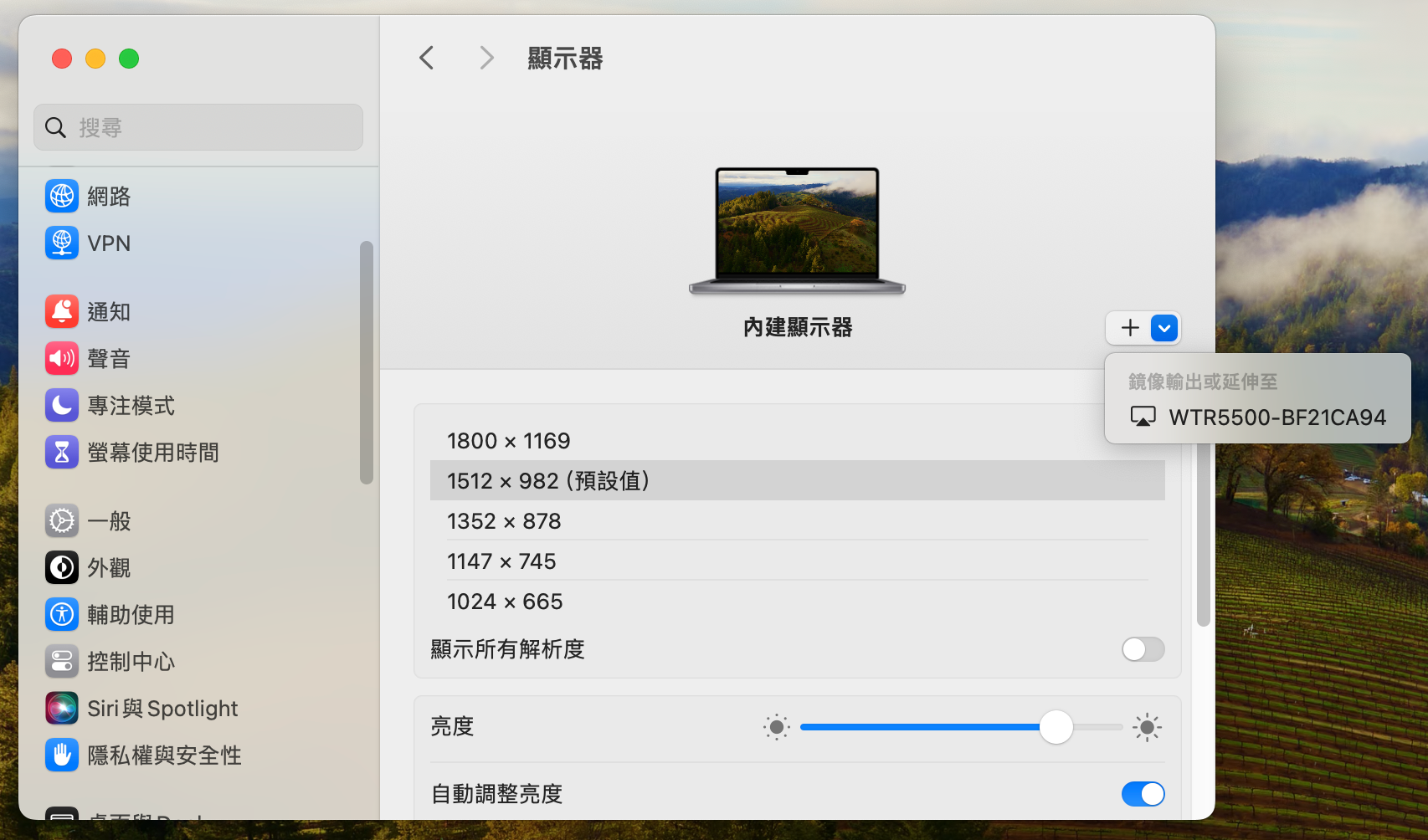Image resolution: width=1428 pixels, height=840 pixels.
Task: Open 隱私權與安全性 hand icon
Action: [x=62, y=755]
